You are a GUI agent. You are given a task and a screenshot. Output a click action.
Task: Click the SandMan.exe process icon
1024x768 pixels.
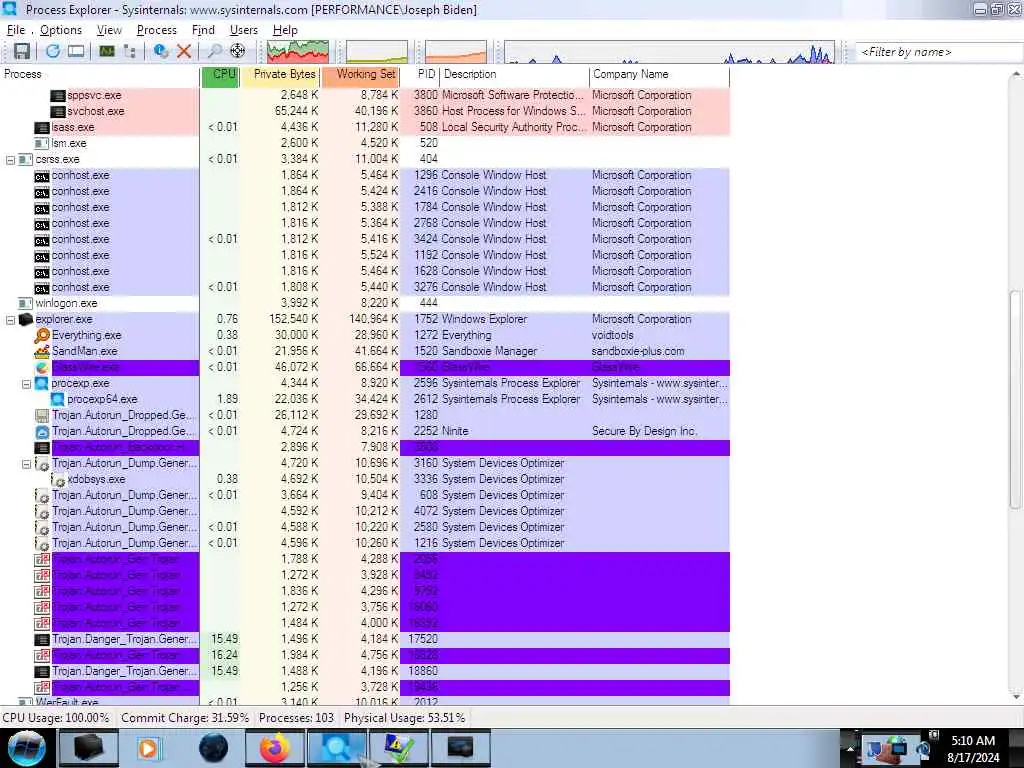[x=42, y=351]
